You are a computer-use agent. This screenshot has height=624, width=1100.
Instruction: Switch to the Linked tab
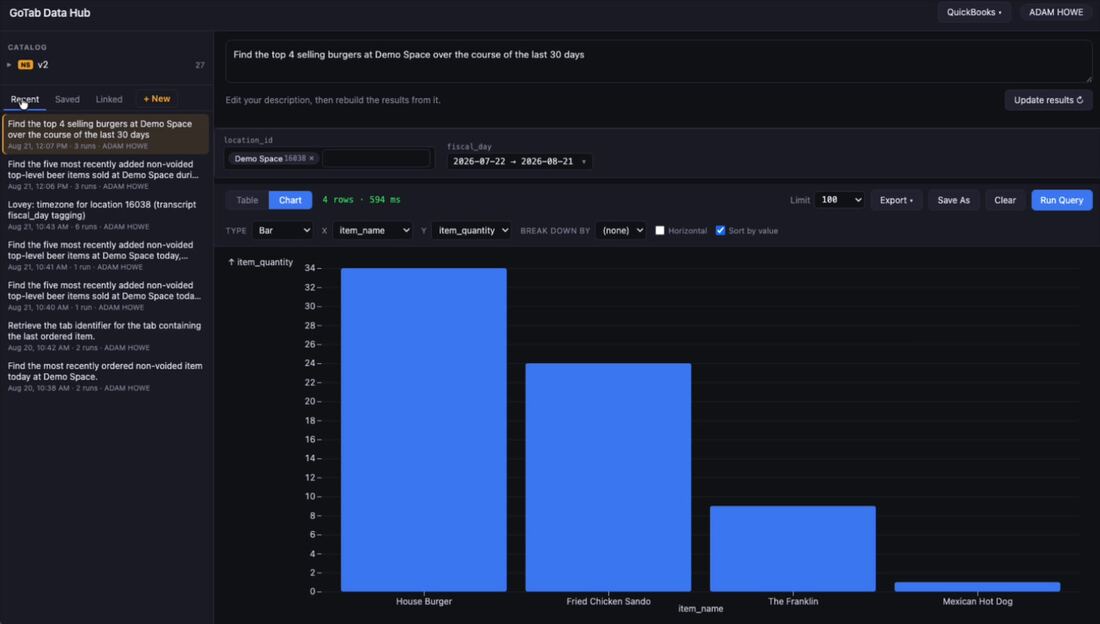point(109,100)
